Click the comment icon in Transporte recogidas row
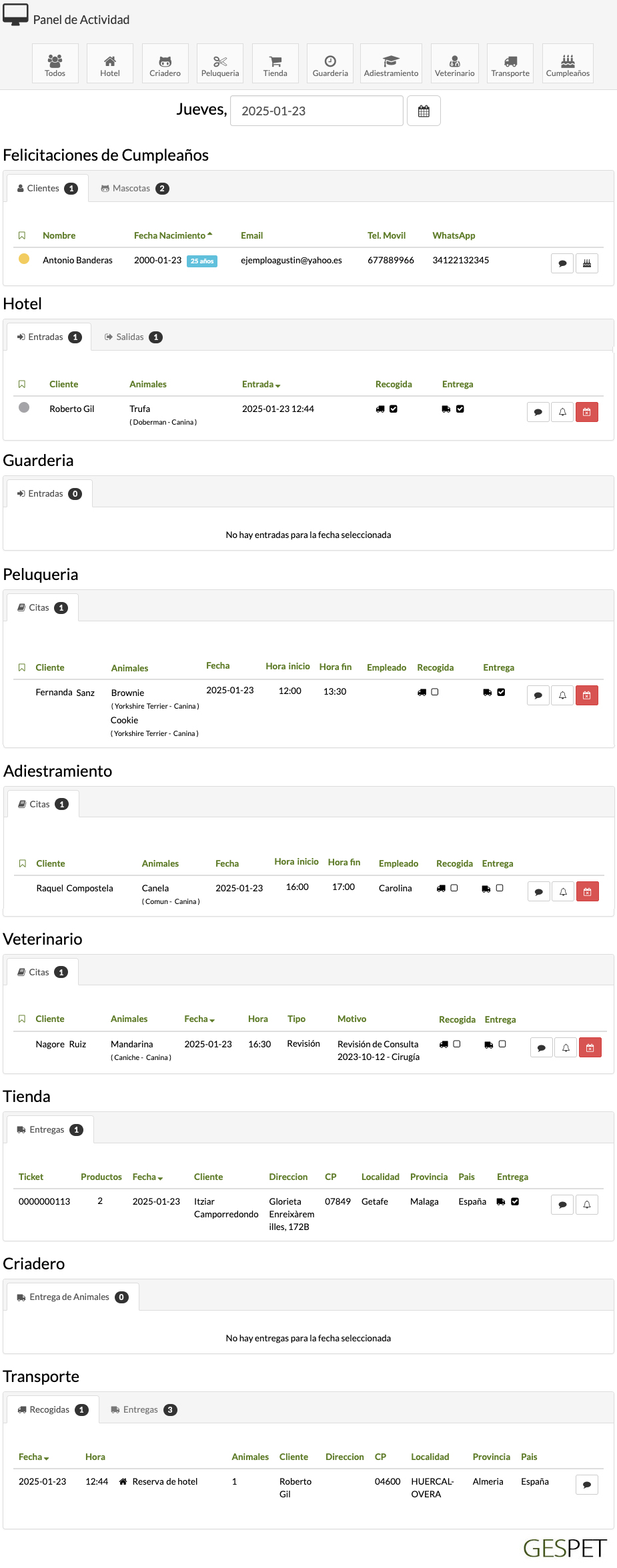 pos(587,1485)
